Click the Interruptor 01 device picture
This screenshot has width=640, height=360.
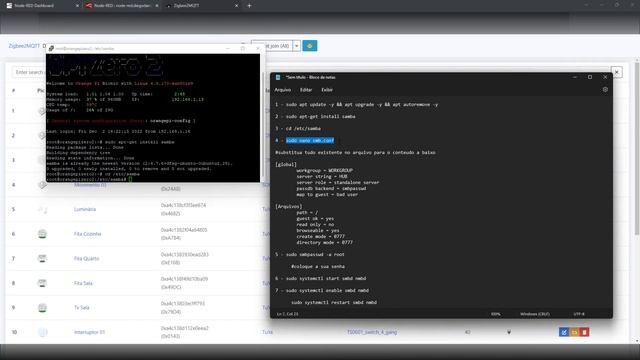tap(42, 332)
